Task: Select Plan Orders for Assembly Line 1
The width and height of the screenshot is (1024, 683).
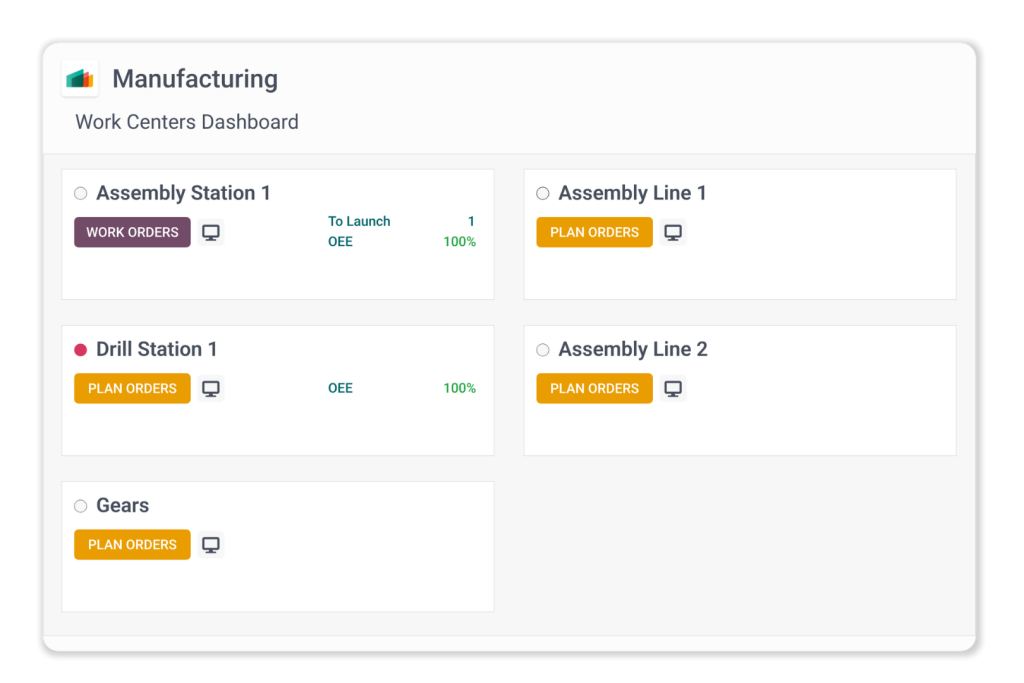Action: point(594,232)
